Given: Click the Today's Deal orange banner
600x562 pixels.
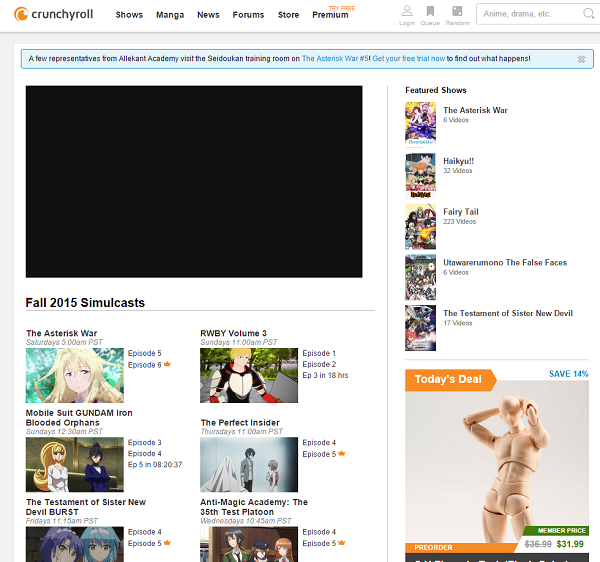Looking at the screenshot, I should 450,380.
